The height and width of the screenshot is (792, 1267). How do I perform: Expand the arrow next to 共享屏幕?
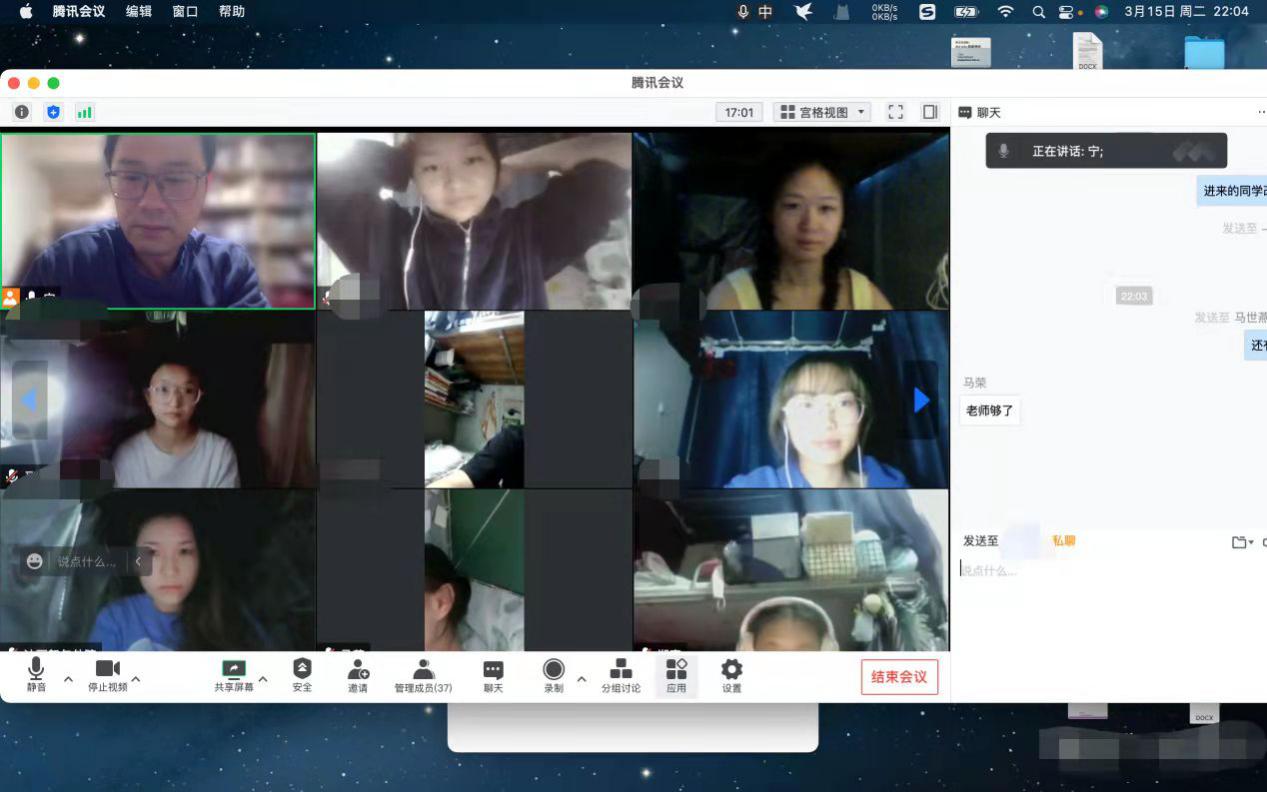pyautogui.click(x=263, y=679)
